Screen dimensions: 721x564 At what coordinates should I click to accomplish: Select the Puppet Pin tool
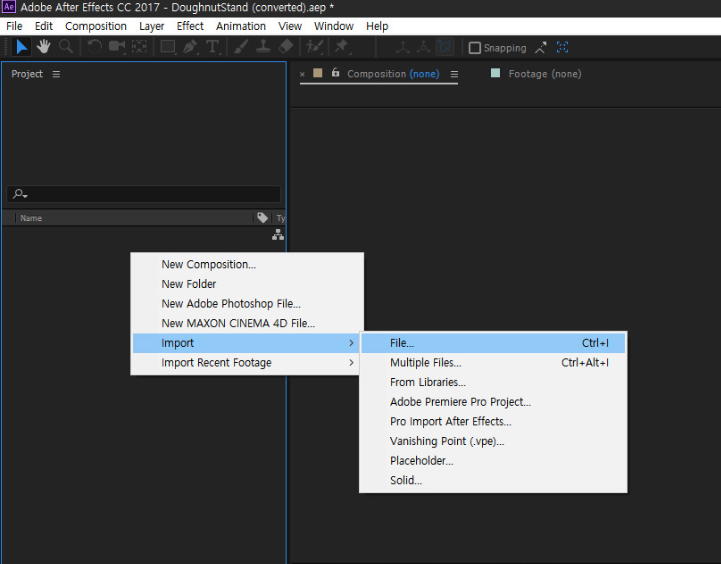click(341, 47)
